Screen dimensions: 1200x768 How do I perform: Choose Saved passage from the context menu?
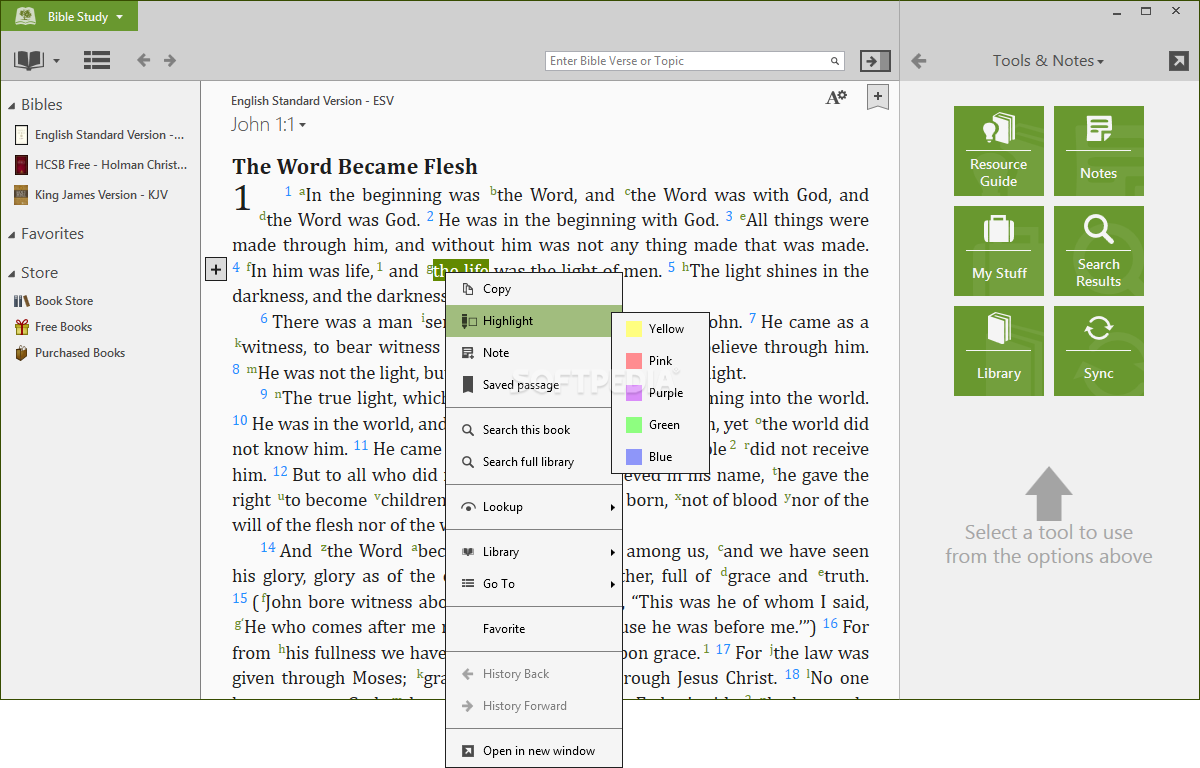[x=534, y=385]
